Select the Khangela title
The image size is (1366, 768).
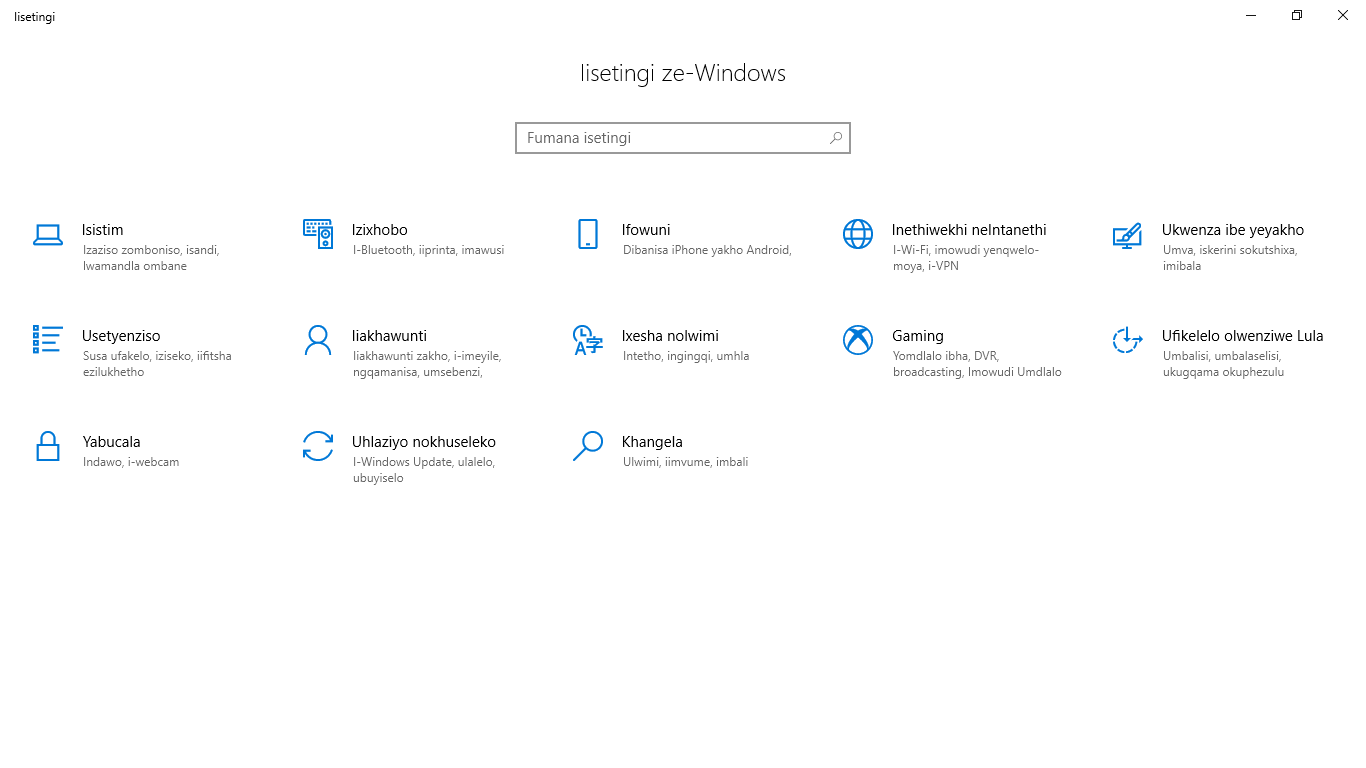coord(652,442)
